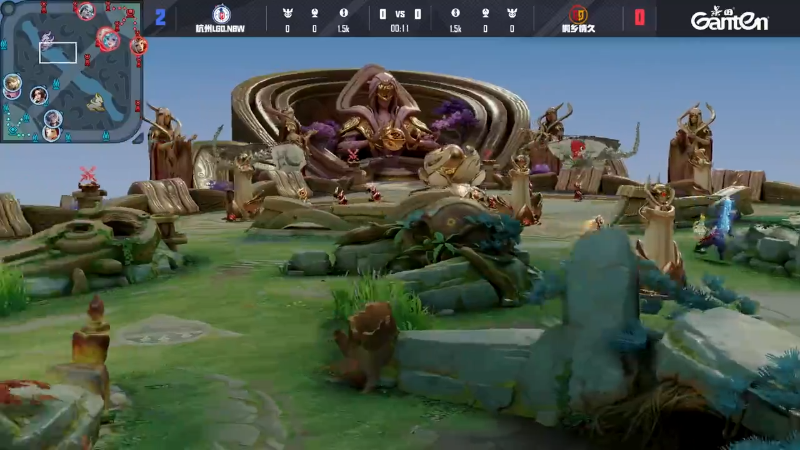Click blue team series score 2

pos(160,17)
